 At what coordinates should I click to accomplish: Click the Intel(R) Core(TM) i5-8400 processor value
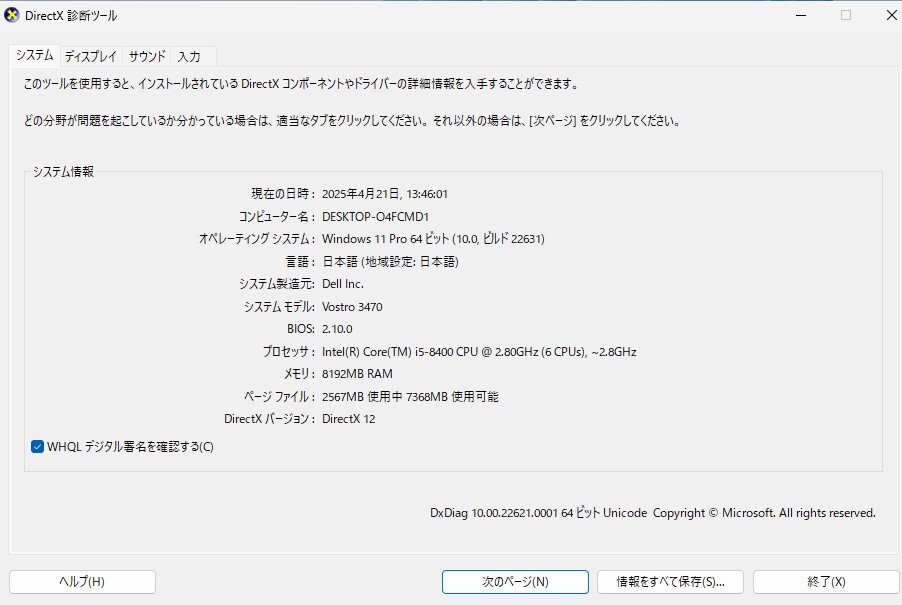point(479,351)
